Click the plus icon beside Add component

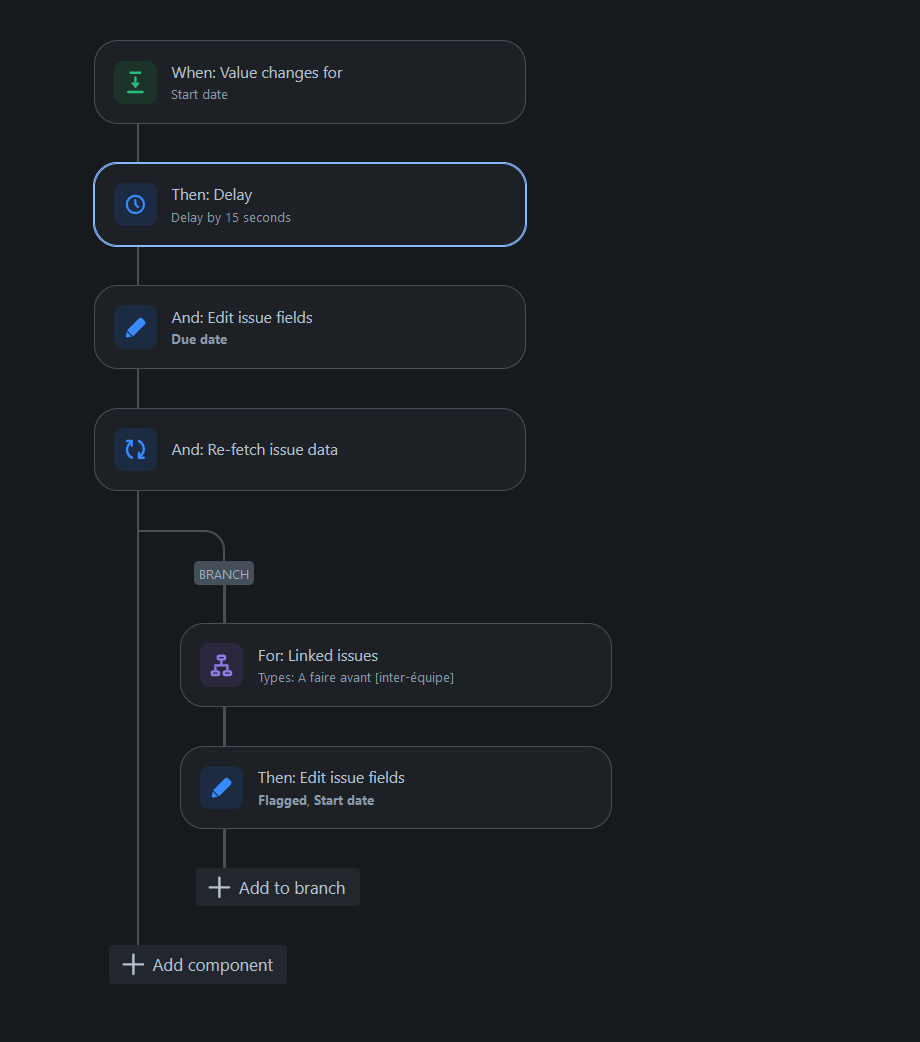pyautogui.click(x=133, y=965)
